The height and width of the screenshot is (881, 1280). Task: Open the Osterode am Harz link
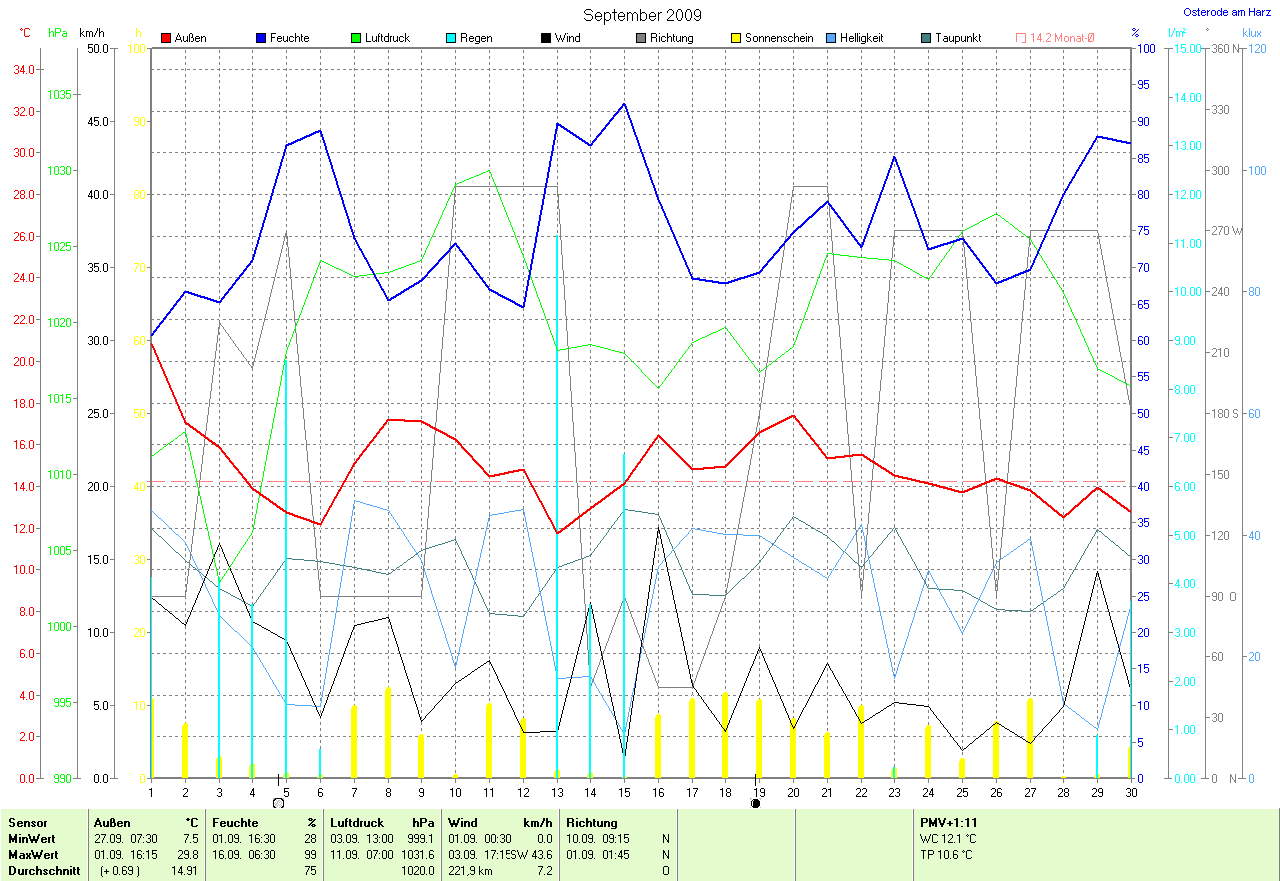pyautogui.click(x=1227, y=12)
